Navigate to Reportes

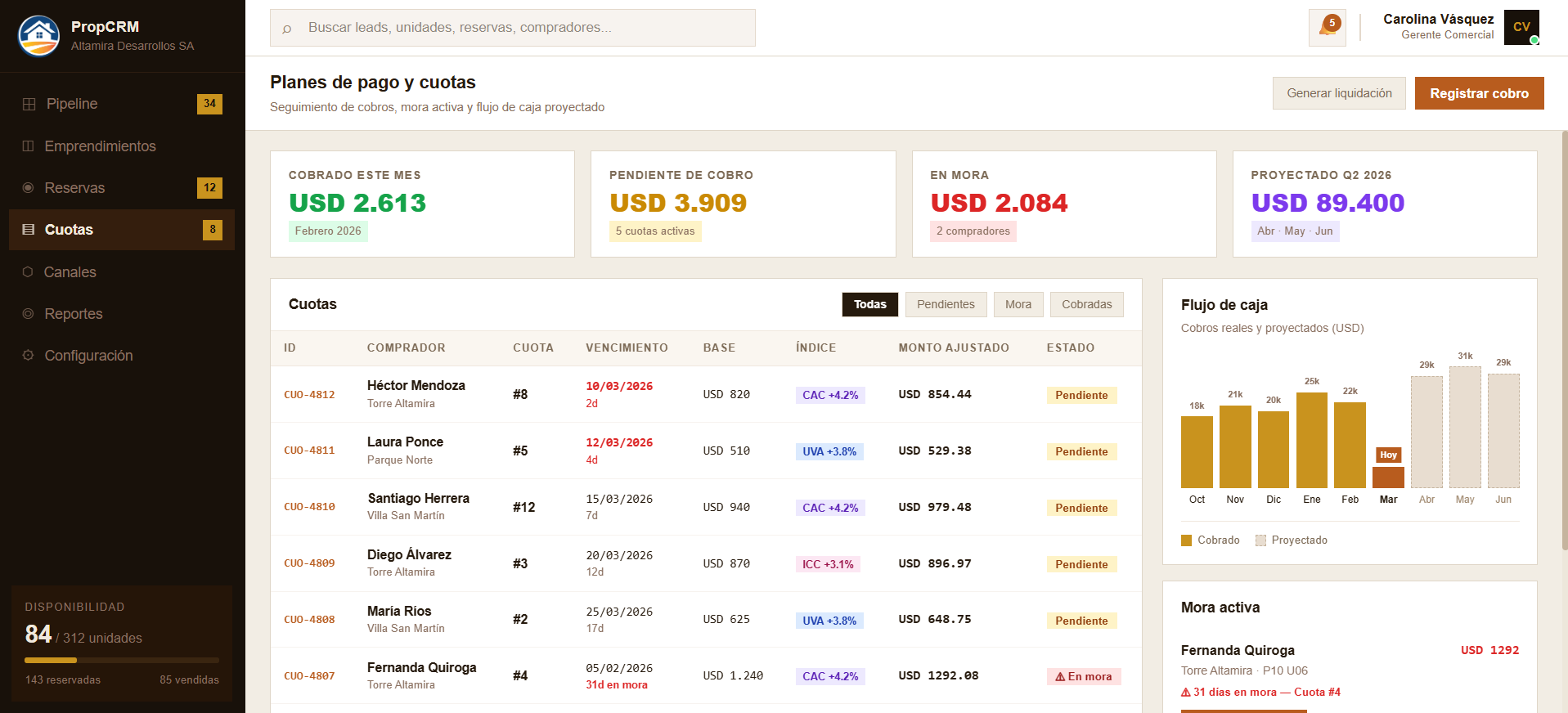(x=122, y=313)
